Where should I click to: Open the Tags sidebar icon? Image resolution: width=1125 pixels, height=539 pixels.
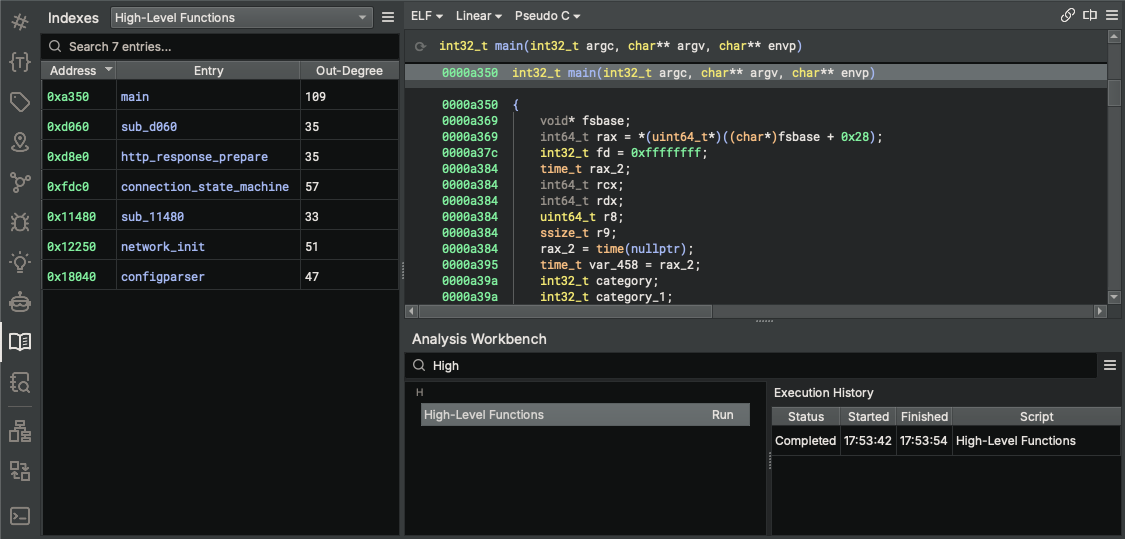[x=20, y=103]
